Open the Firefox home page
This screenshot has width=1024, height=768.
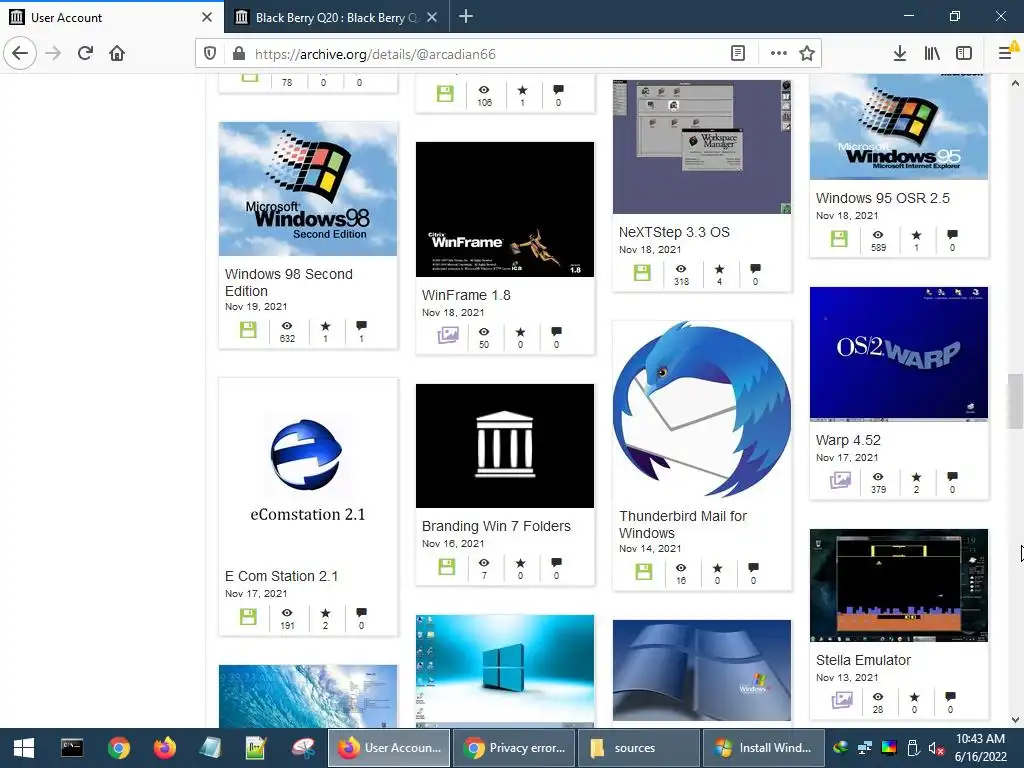tap(117, 53)
